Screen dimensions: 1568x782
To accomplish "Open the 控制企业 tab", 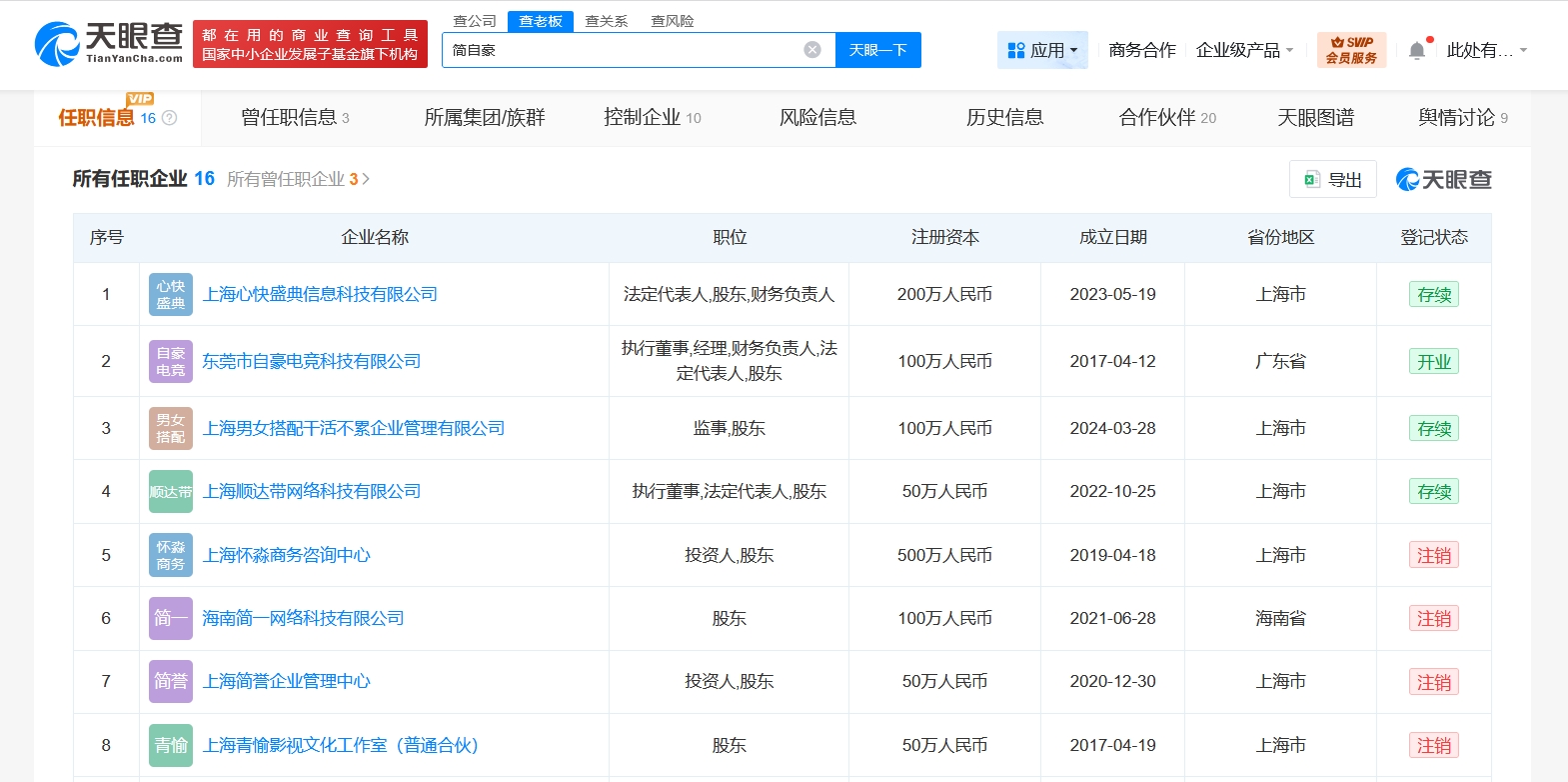I will click(652, 118).
